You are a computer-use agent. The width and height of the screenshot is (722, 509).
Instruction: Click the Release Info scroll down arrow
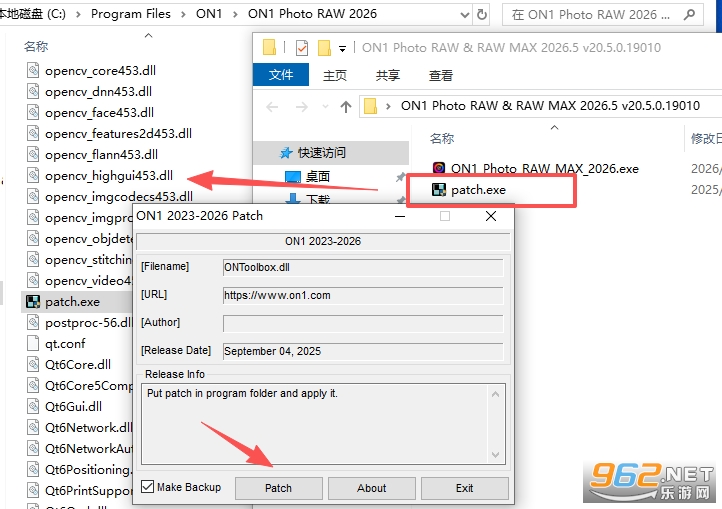495,455
